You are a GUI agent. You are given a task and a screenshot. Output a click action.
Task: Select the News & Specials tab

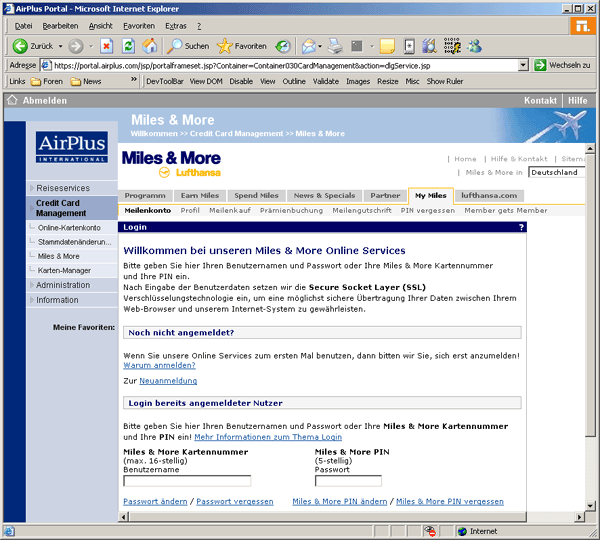pyautogui.click(x=324, y=196)
